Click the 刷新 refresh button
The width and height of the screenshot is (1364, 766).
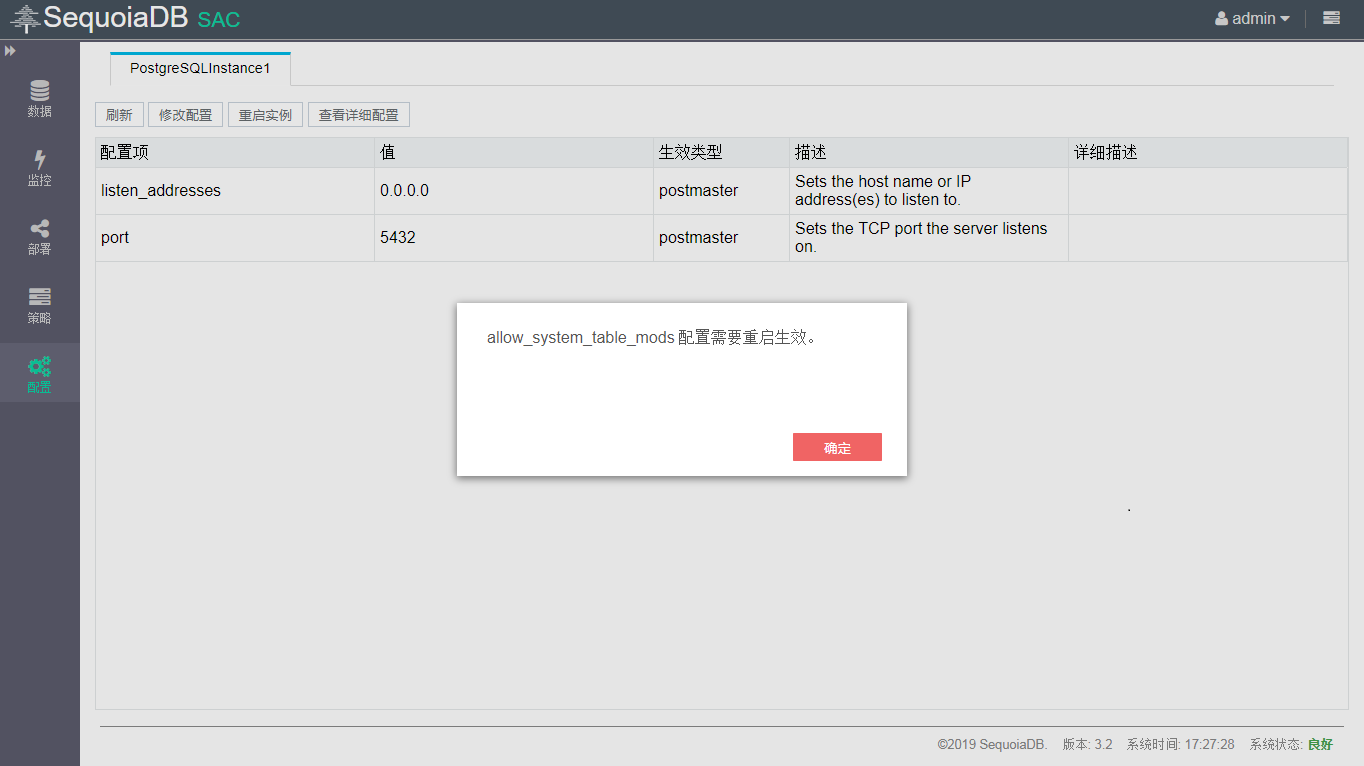pos(119,115)
